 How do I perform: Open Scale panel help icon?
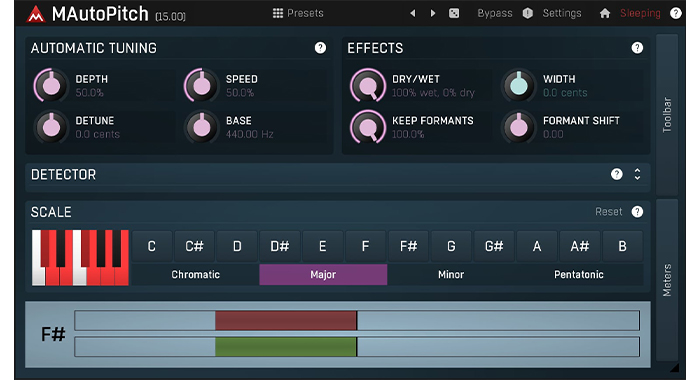(637, 212)
